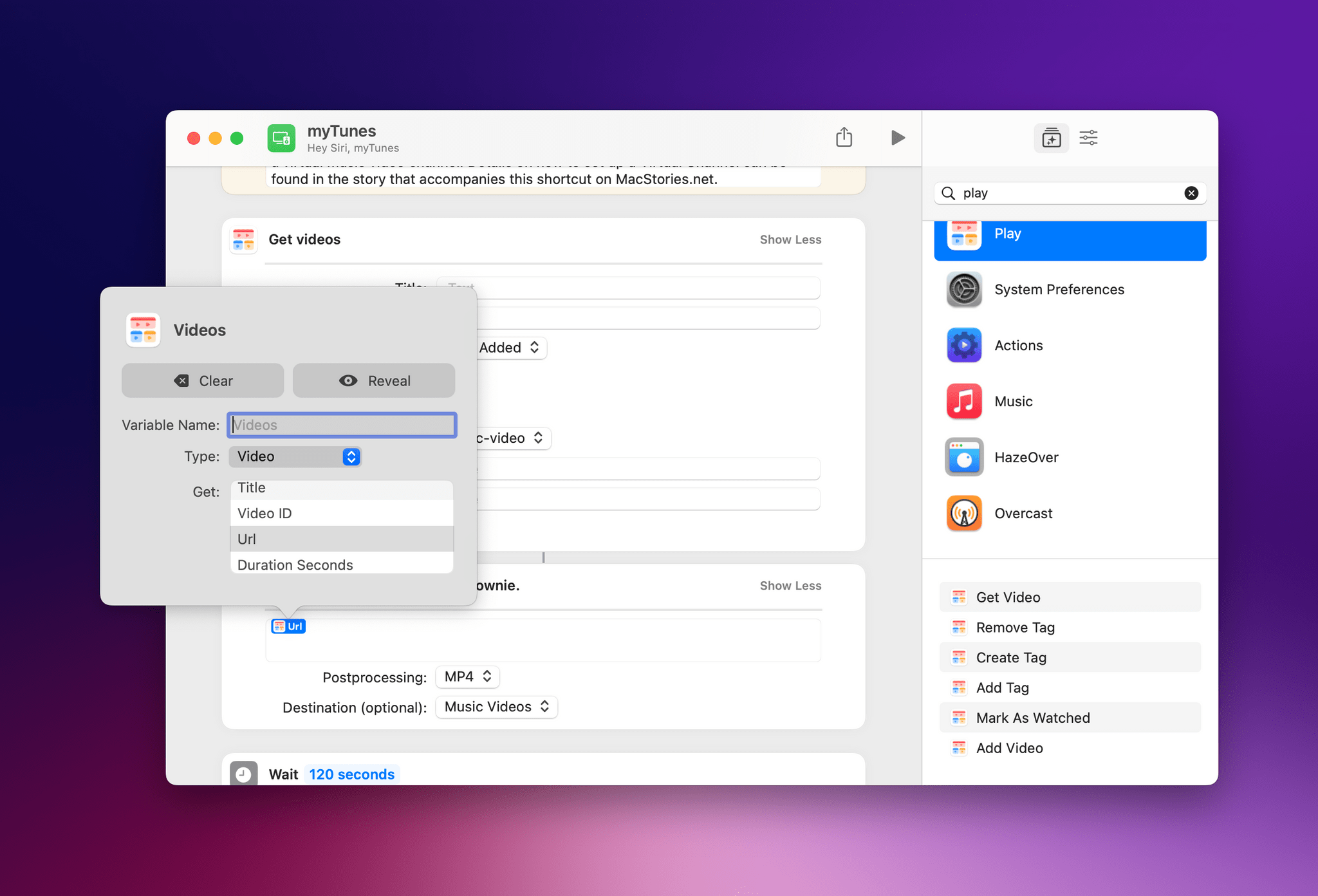Open the action library panel icon
This screenshot has height=896, width=1318.
coord(1052,138)
